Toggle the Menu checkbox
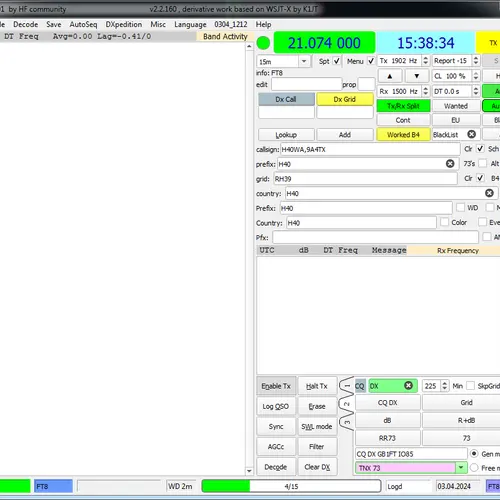500x500 pixels. coord(371,61)
